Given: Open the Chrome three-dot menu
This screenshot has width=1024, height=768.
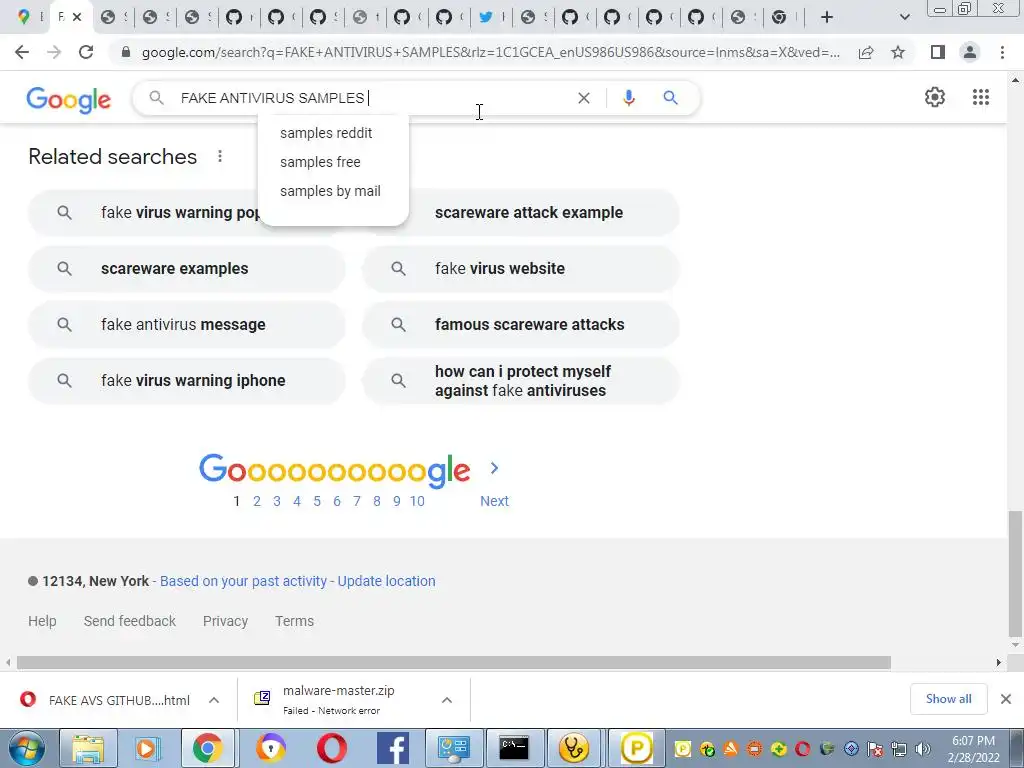Looking at the screenshot, I should 1002,52.
